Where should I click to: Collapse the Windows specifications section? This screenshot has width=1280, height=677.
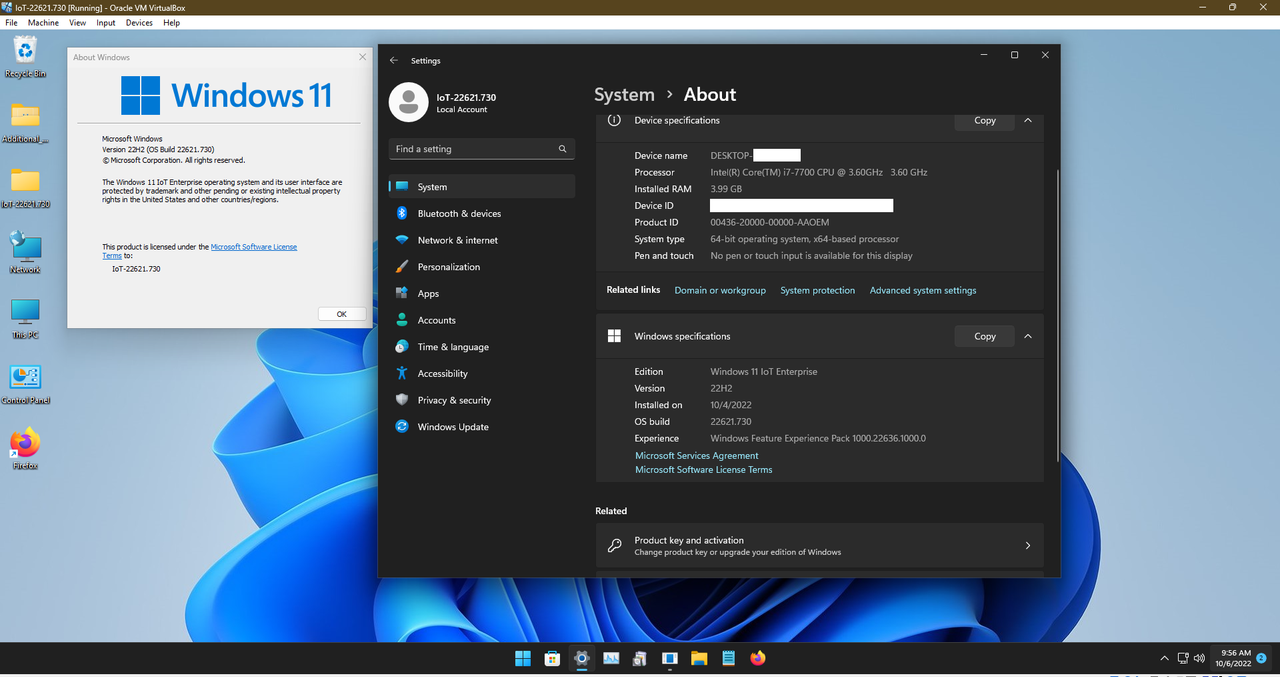pyautogui.click(x=1027, y=336)
